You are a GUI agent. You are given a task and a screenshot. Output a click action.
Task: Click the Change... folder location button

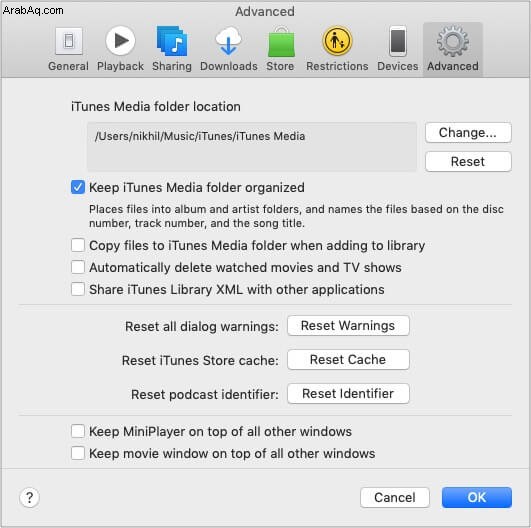coord(468,132)
